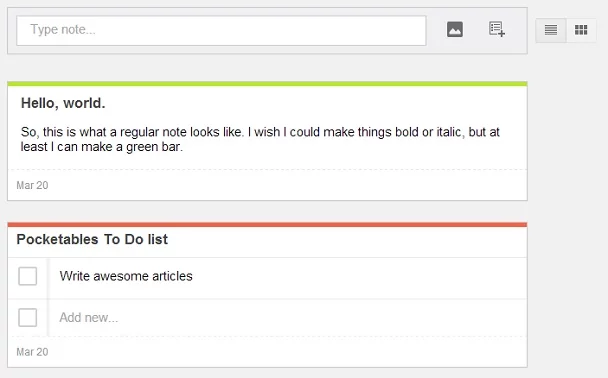The height and width of the screenshot is (378, 608).
Task: Click the note text starting 'So, this is'
Action: (260, 139)
